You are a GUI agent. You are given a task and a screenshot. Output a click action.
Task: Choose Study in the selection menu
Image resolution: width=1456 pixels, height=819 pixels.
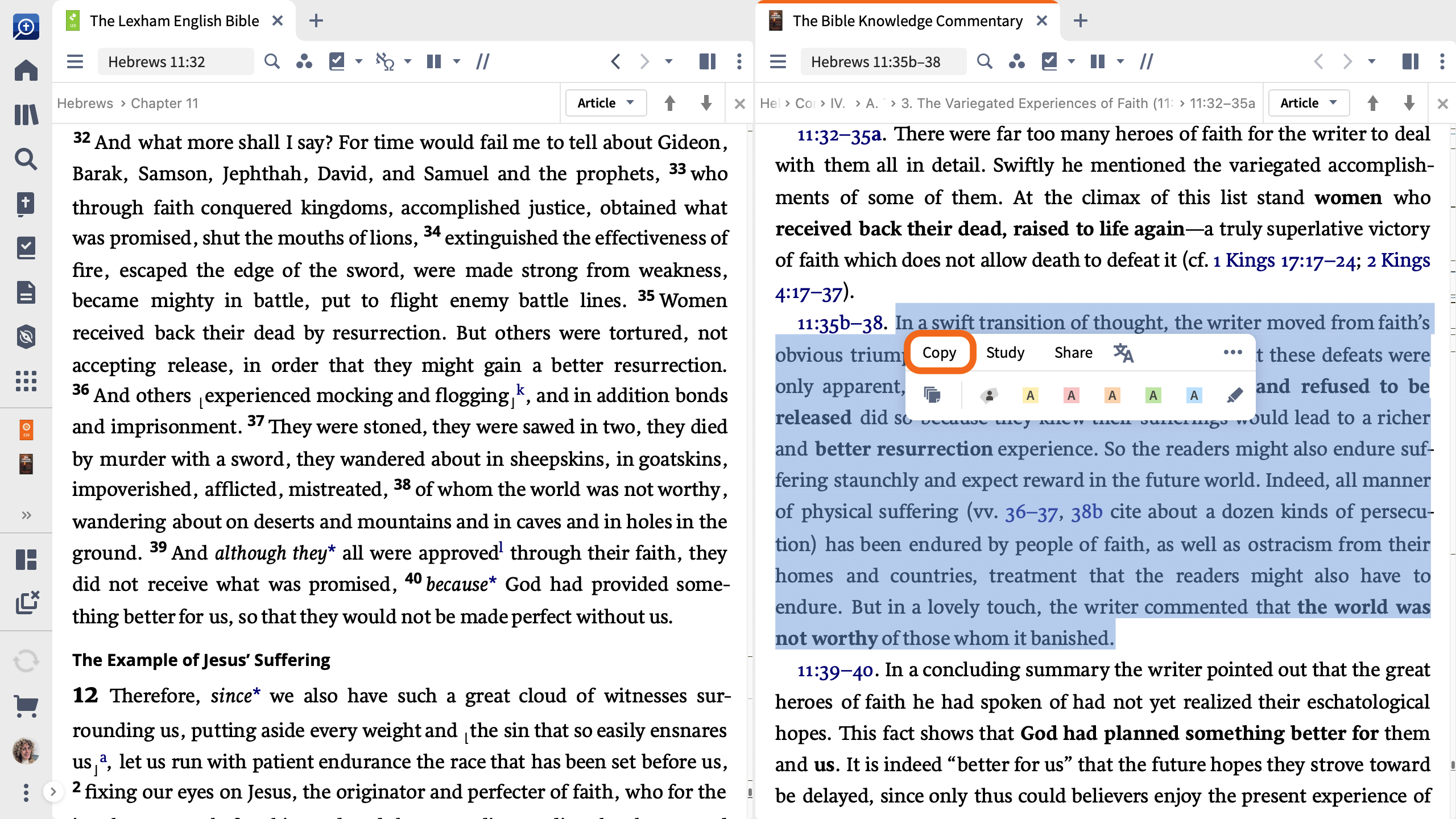1005,353
